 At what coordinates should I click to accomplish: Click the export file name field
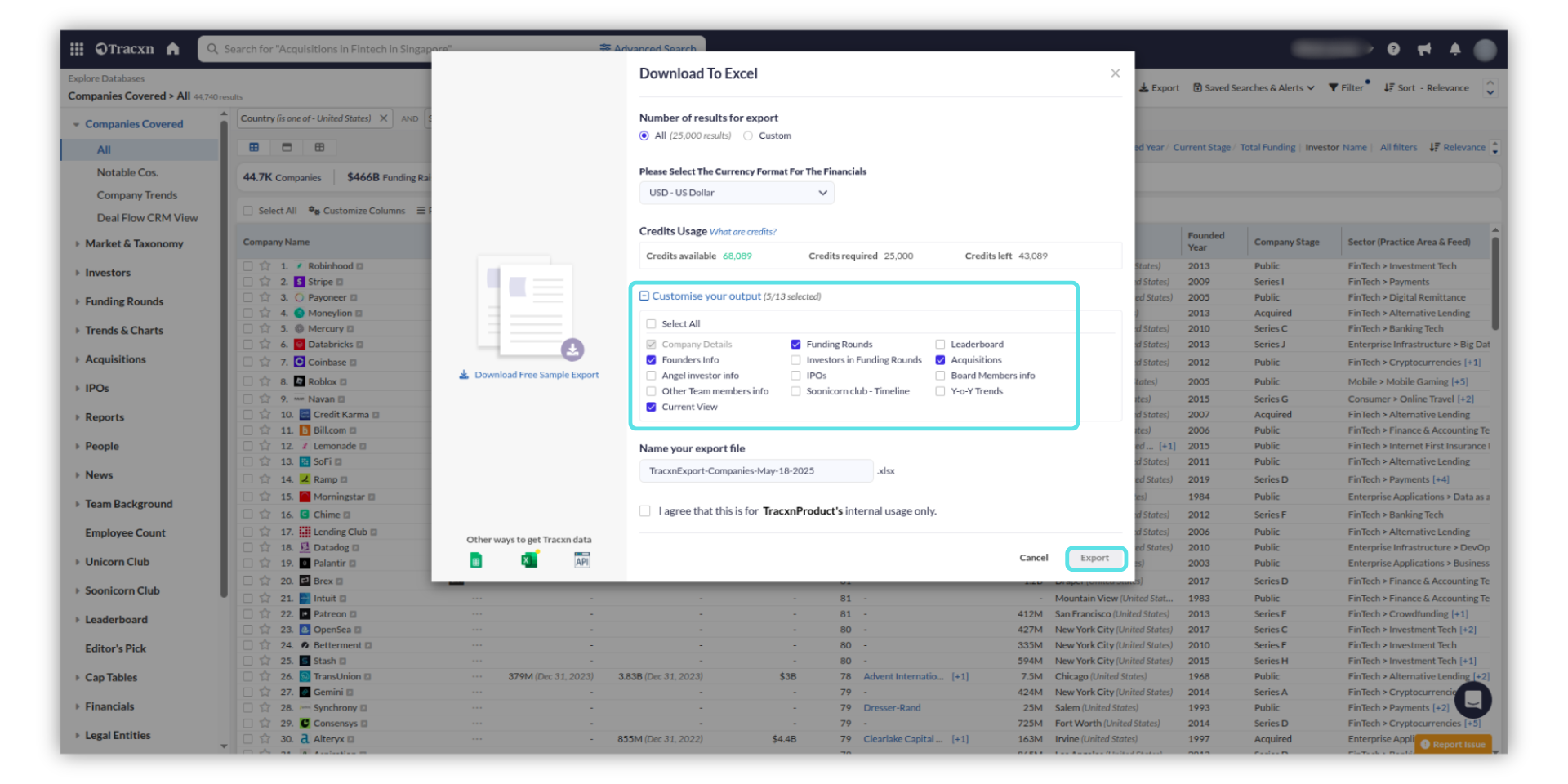pos(755,471)
